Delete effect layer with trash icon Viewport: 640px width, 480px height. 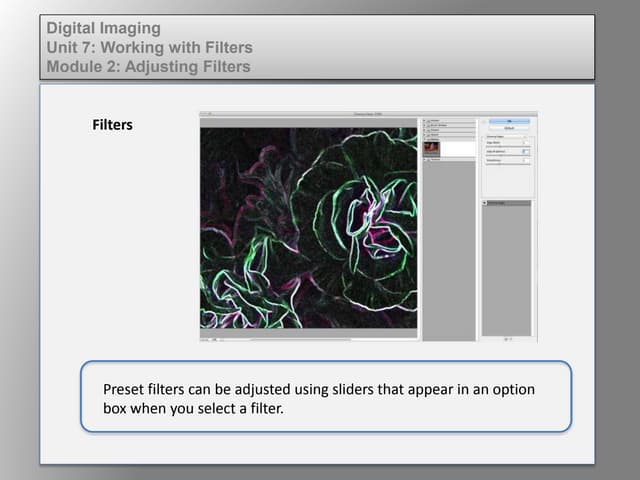click(x=511, y=338)
